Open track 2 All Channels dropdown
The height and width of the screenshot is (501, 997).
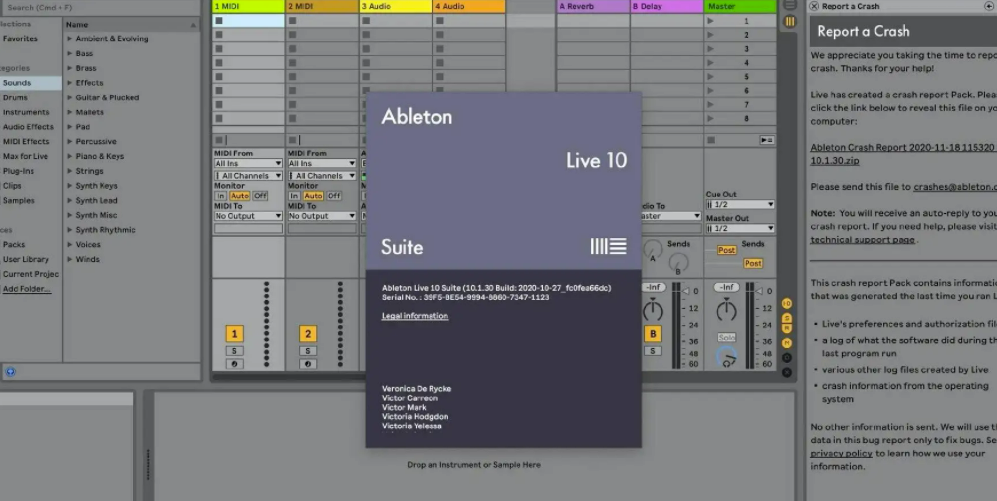coord(322,175)
